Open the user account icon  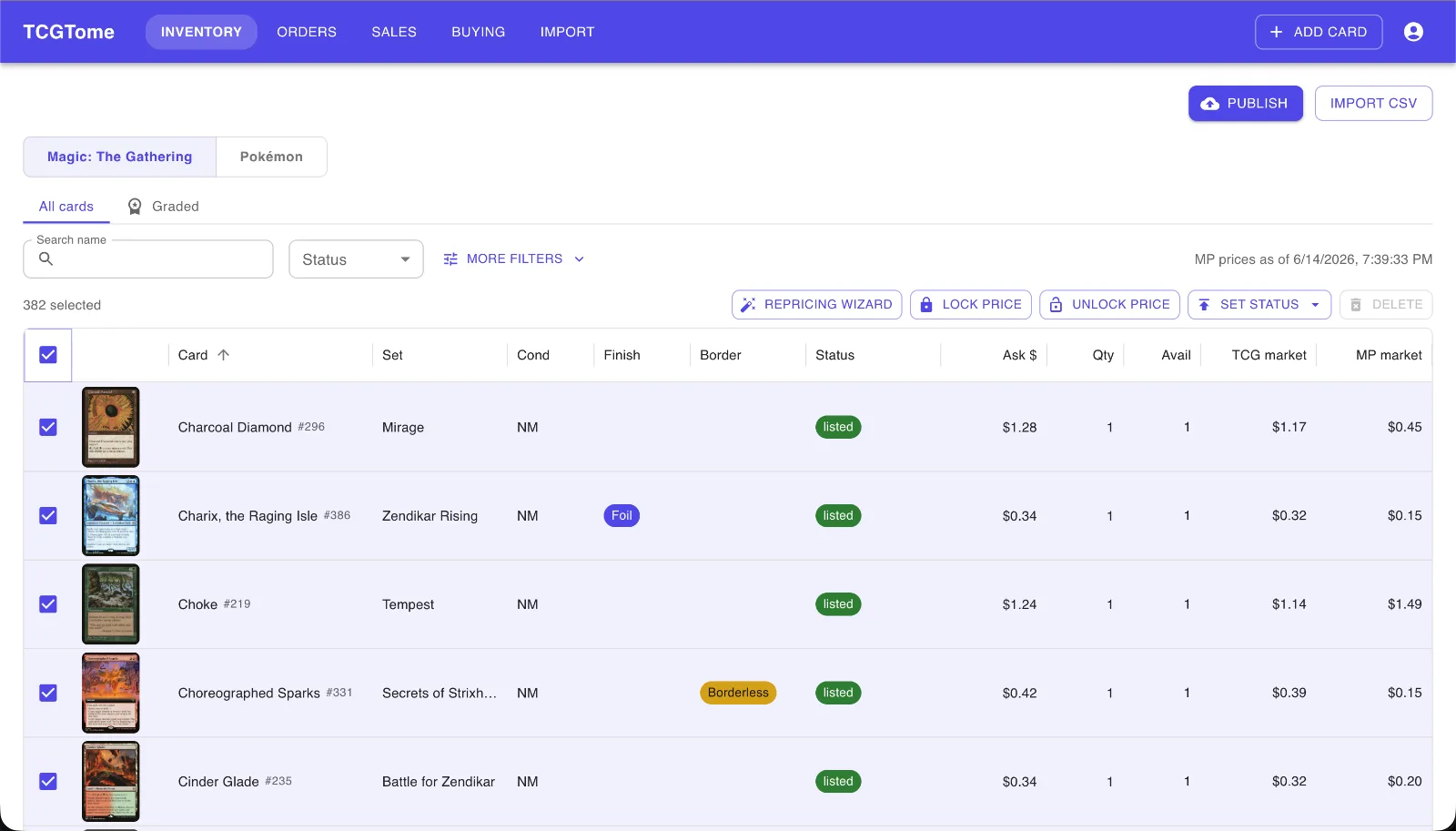1413,32
